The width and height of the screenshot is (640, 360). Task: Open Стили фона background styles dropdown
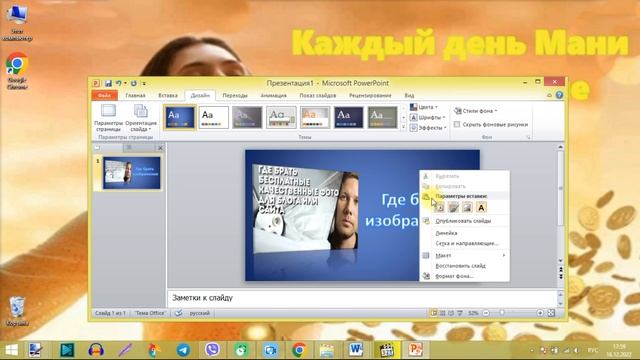476,111
